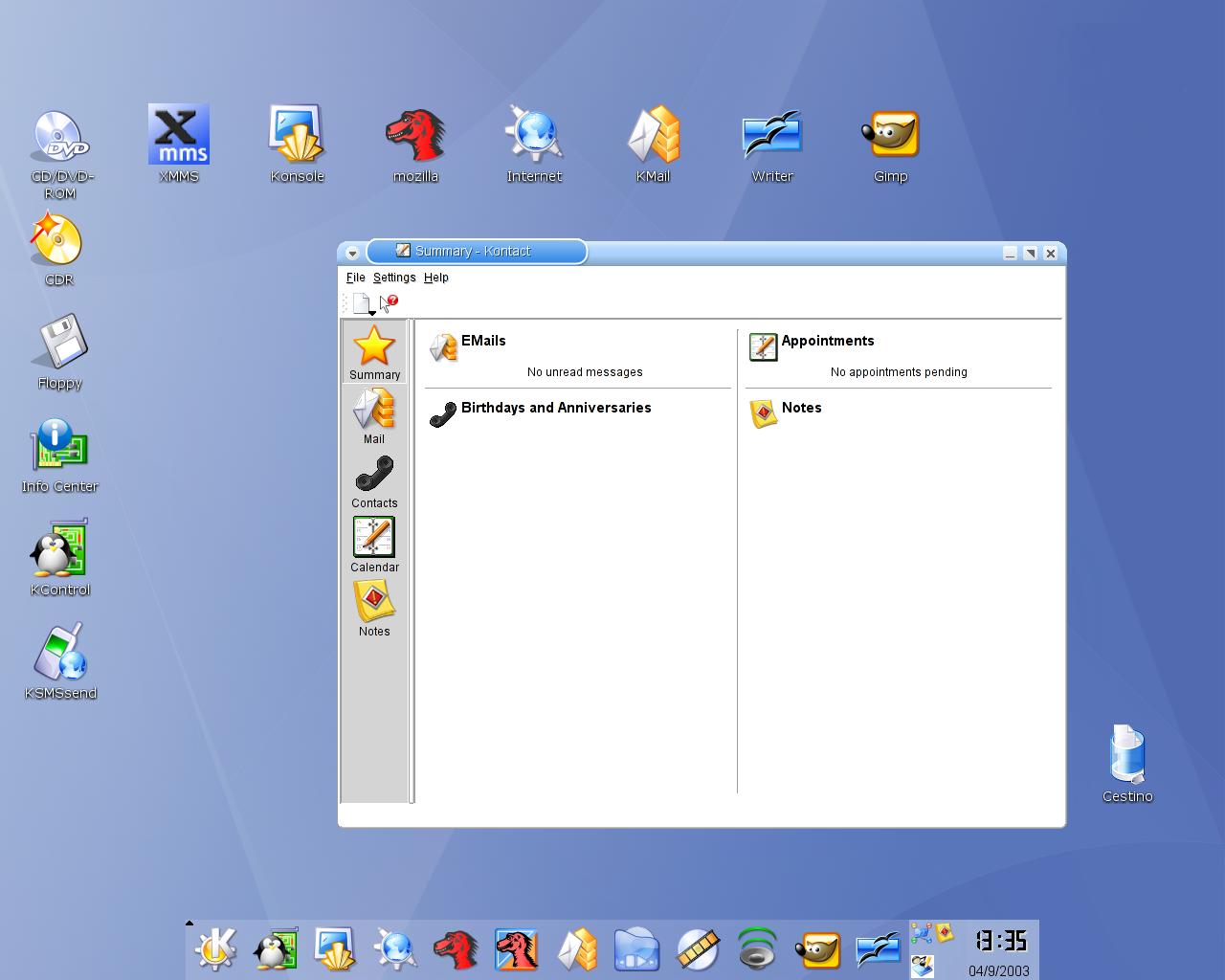Launch the framed Mozilla icon in panel
1225x980 pixels.
517,949
